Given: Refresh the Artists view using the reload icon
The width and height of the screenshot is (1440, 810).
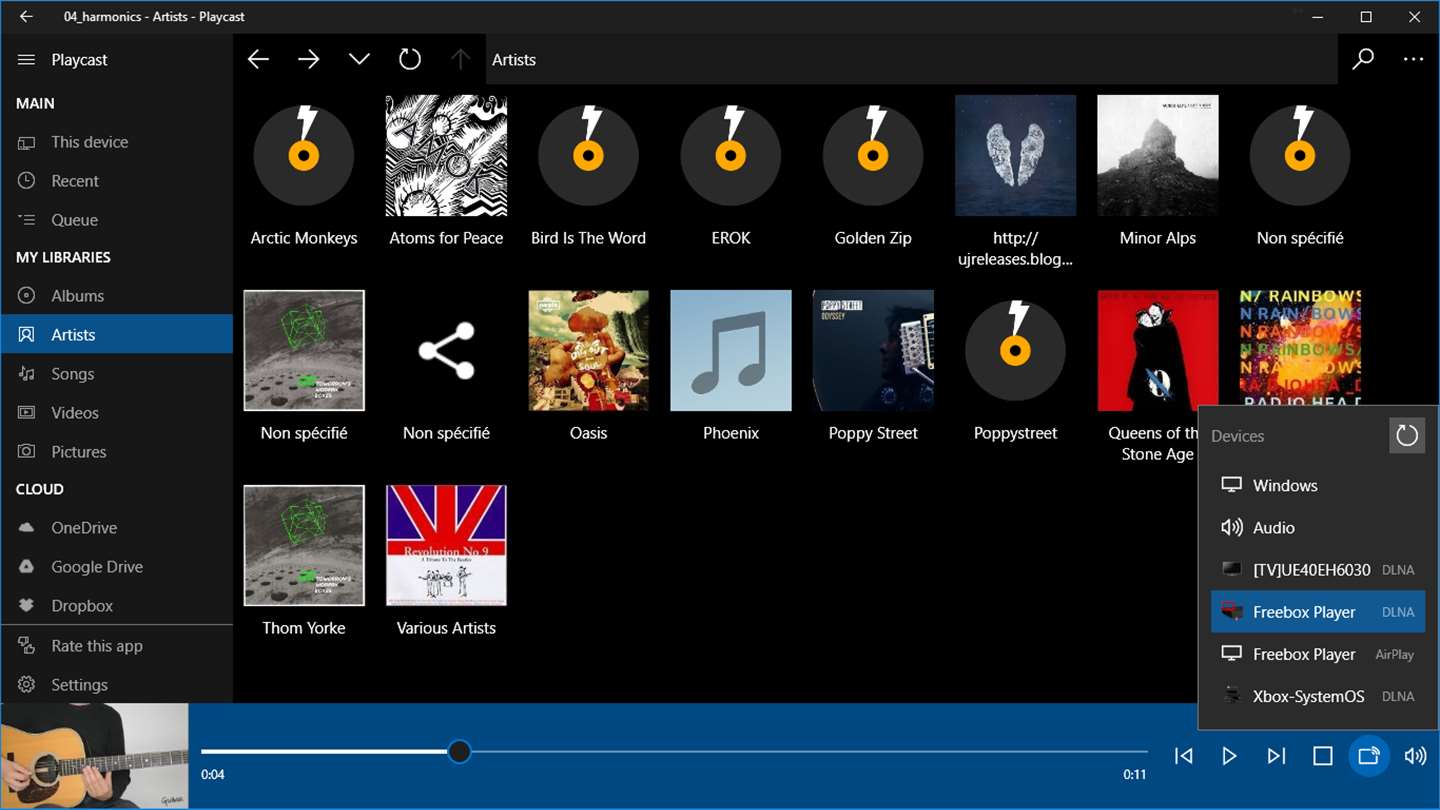Looking at the screenshot, I should point(410,60).
